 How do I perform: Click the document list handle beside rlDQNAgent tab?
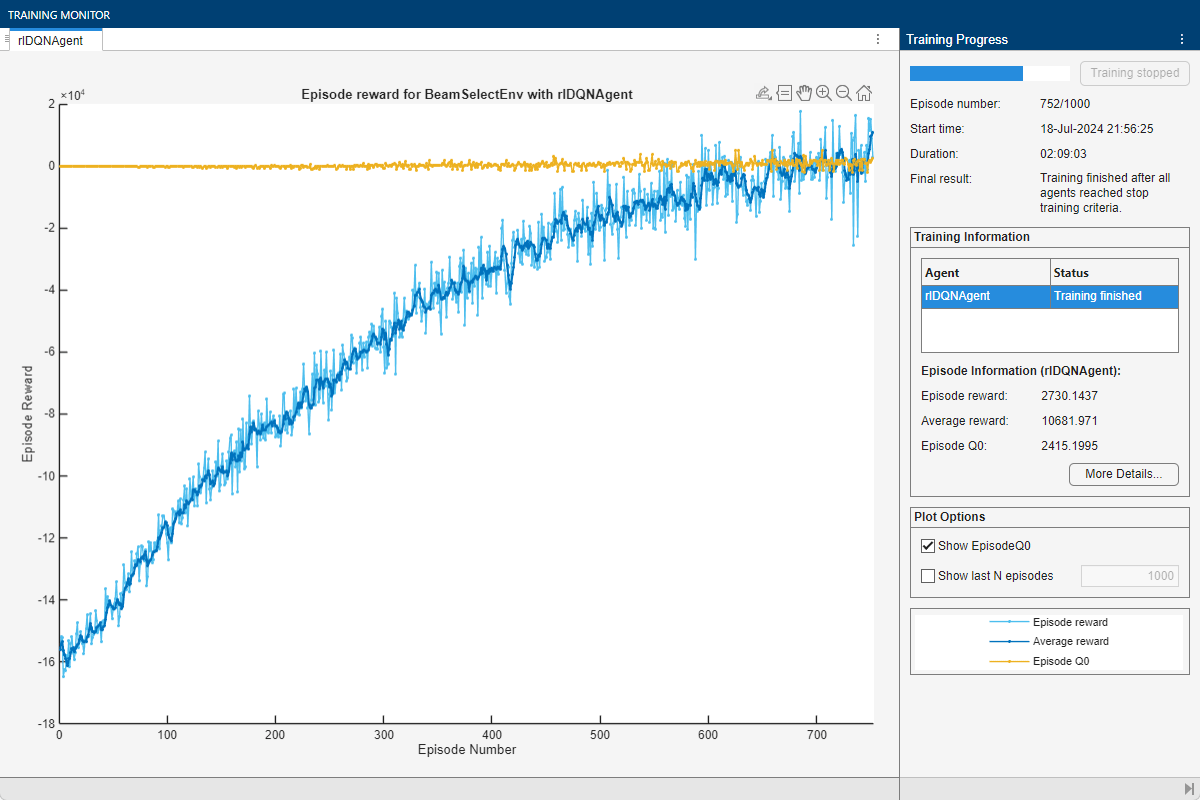(x=7, y=39)
